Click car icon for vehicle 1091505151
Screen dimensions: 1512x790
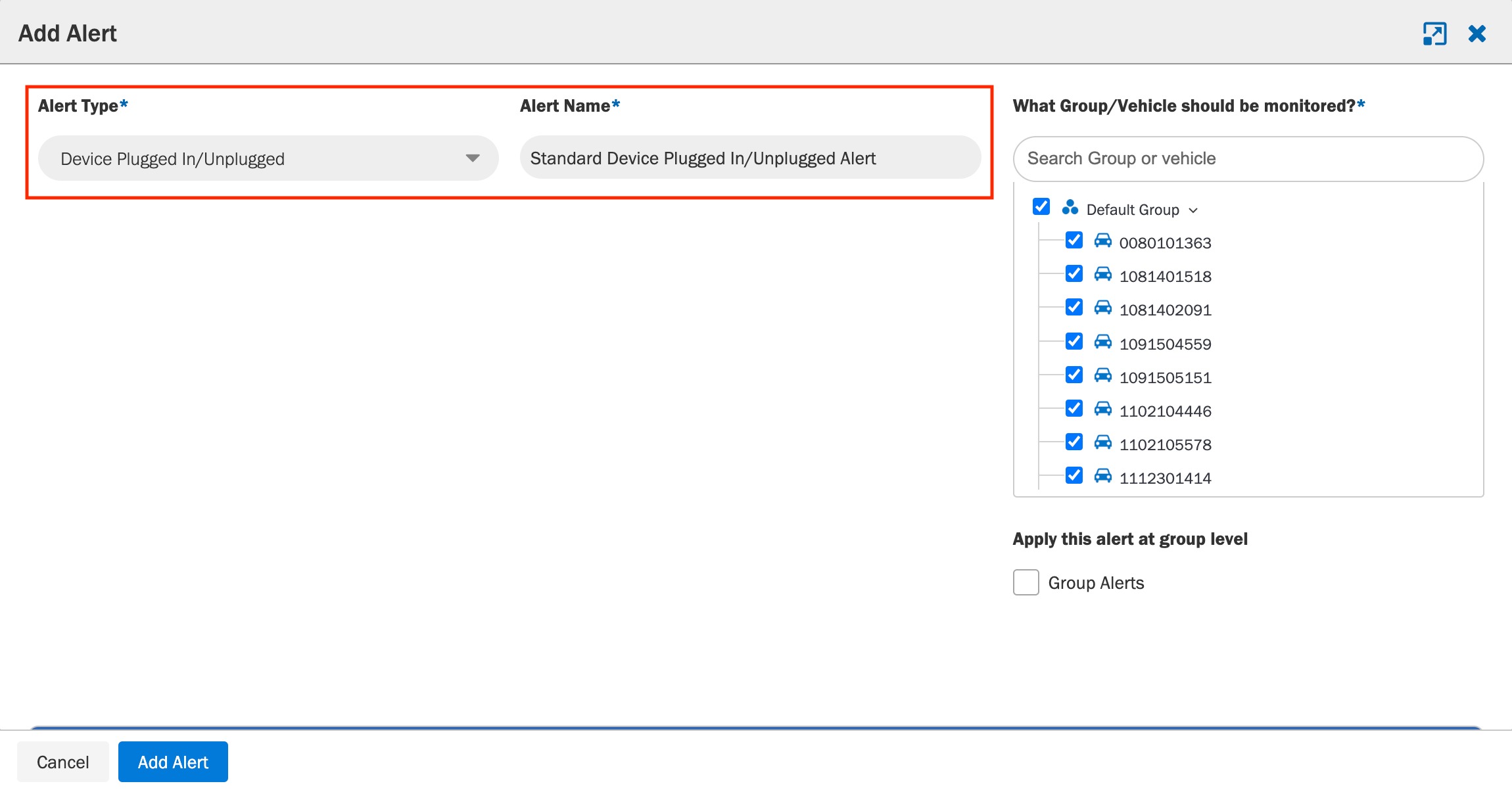click(1102, 375)
